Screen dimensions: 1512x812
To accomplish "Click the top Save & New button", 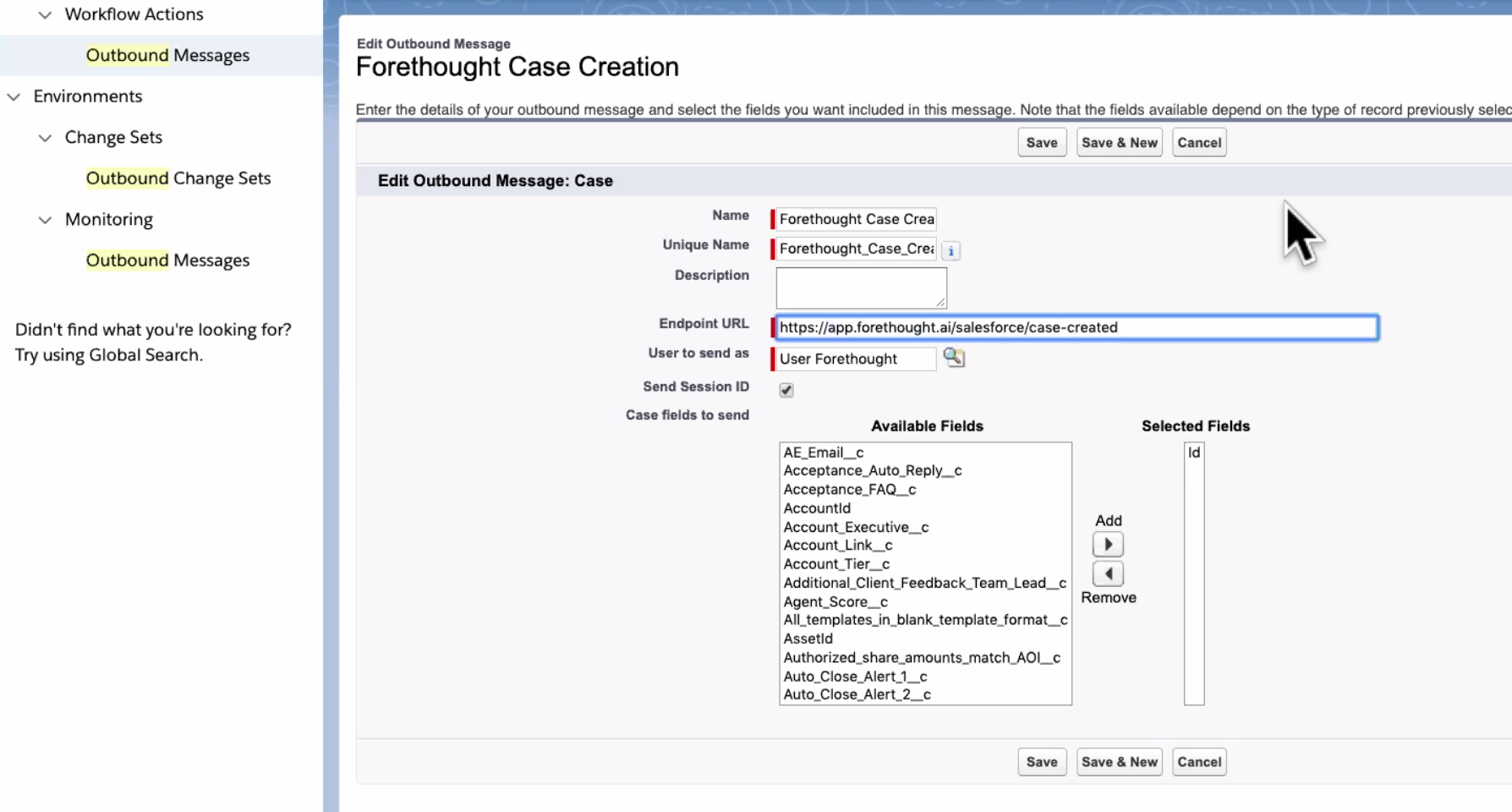I will tap(1120, 142).
